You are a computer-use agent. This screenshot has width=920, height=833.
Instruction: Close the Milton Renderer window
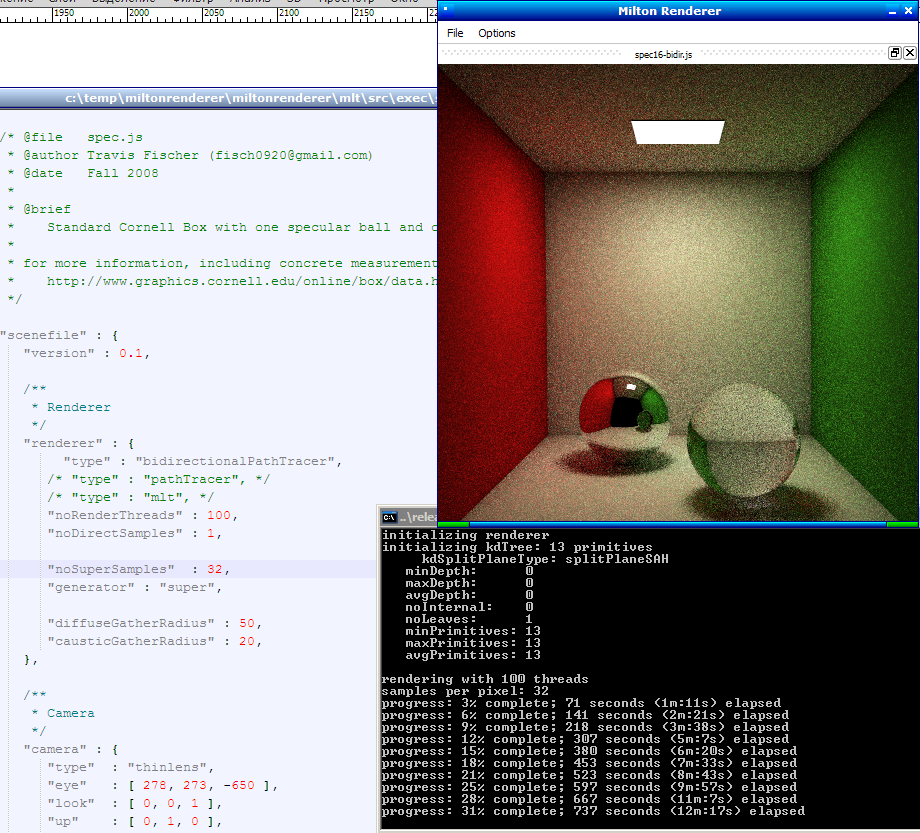coord(910,11)
